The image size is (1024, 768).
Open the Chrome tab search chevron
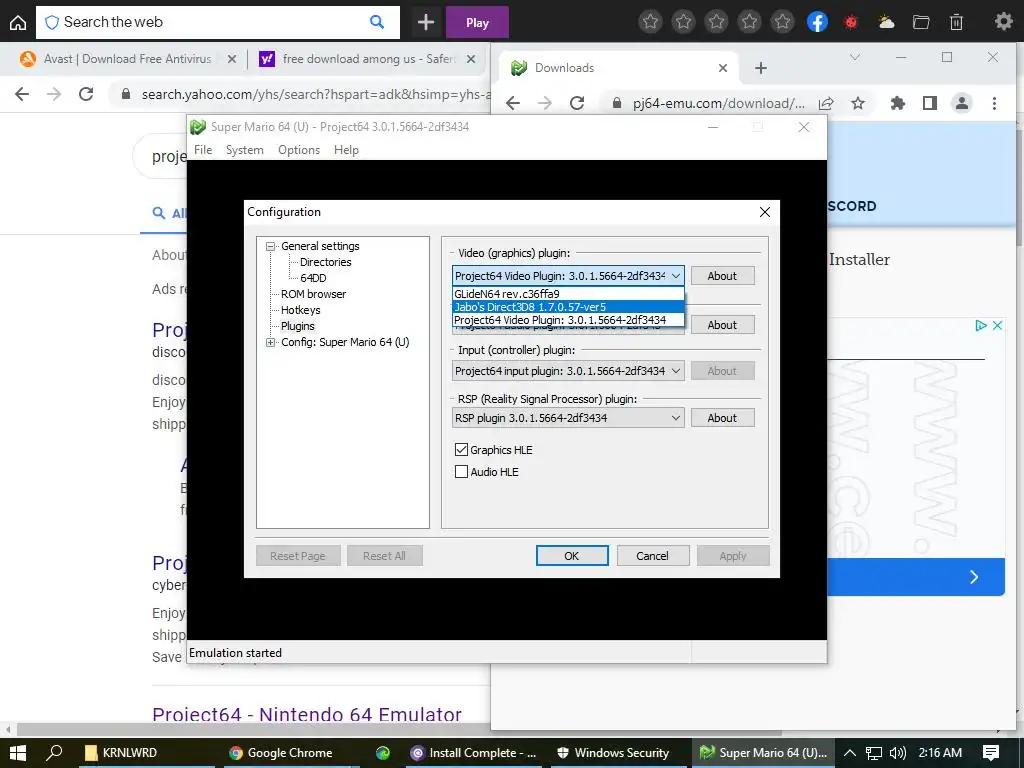[854, 57]
